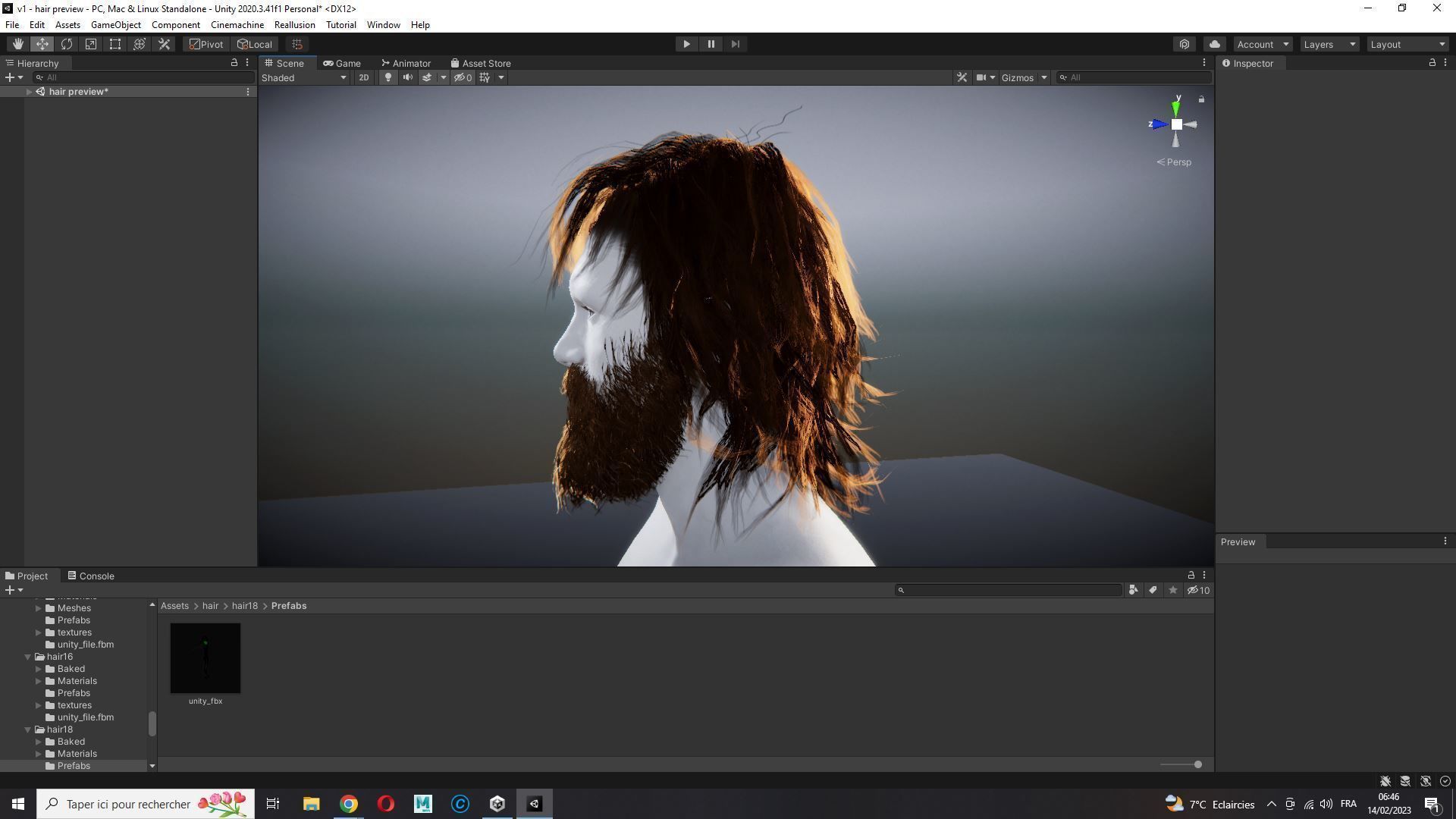Toggle Pivot handle position button
The height and width of the screenshot is (819, 1456).
pyautogui.click(x=206, y=44)
